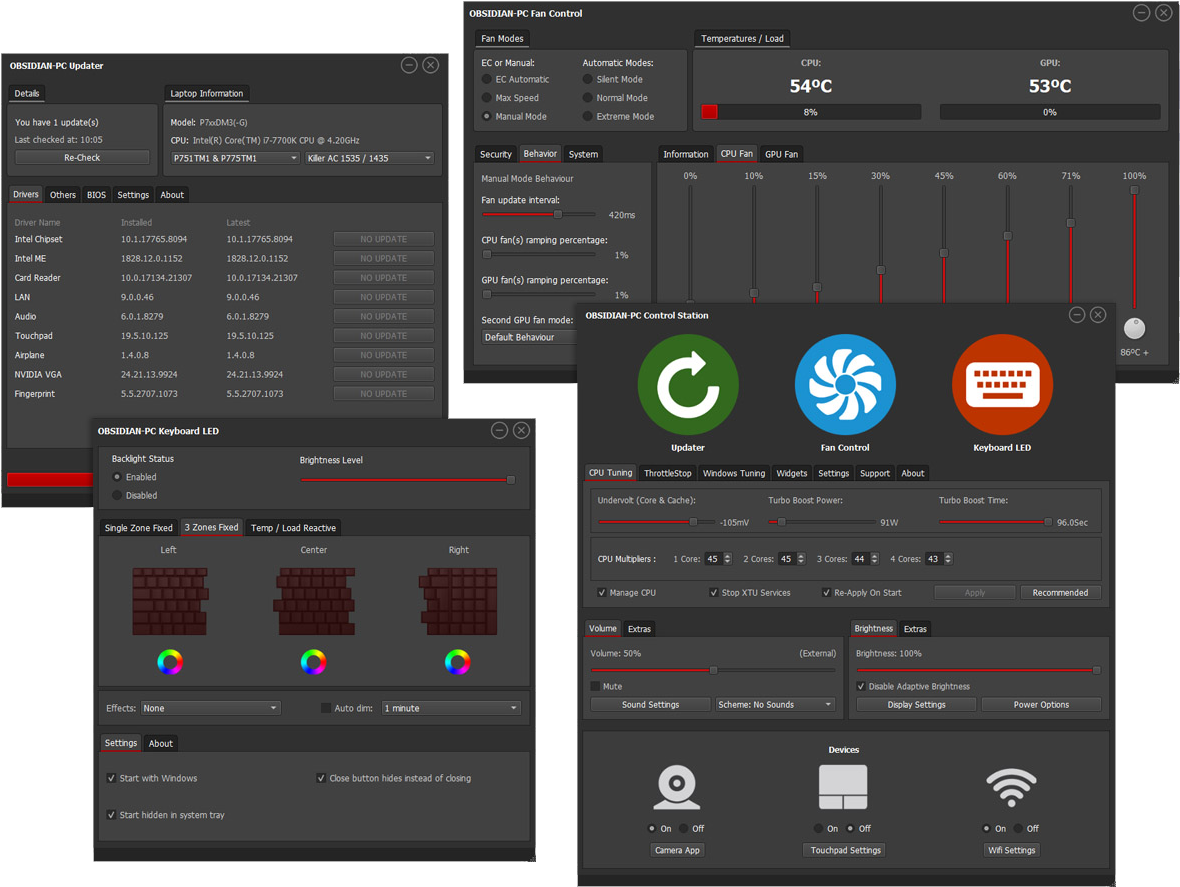1180x887 pixels.
Task: Increase 1 Core multiplier with the stepper
Action: (727, 555)
